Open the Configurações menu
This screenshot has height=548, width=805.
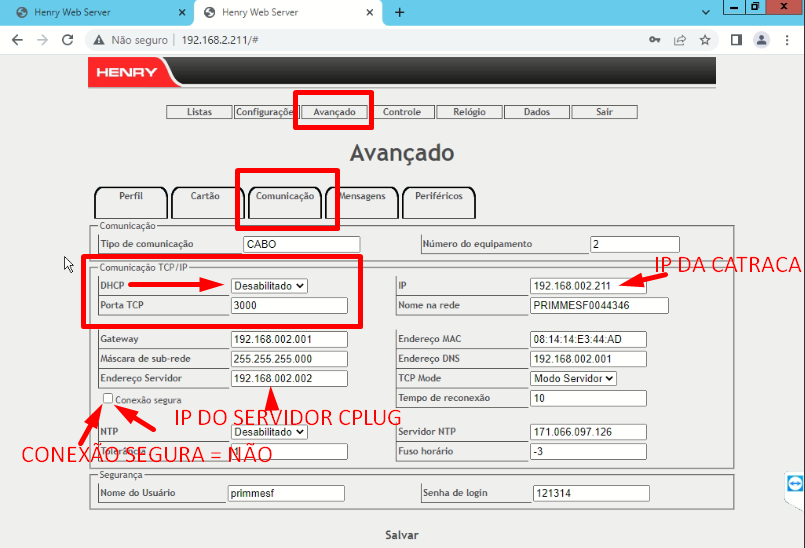point(264,112)
